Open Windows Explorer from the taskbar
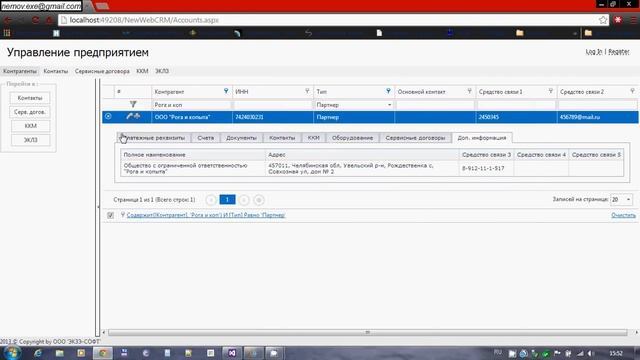Screen dimensions: 640x360 (60, 353)
